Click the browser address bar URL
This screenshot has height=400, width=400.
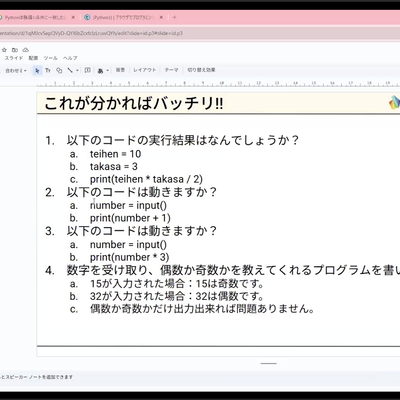pos(91,33)
